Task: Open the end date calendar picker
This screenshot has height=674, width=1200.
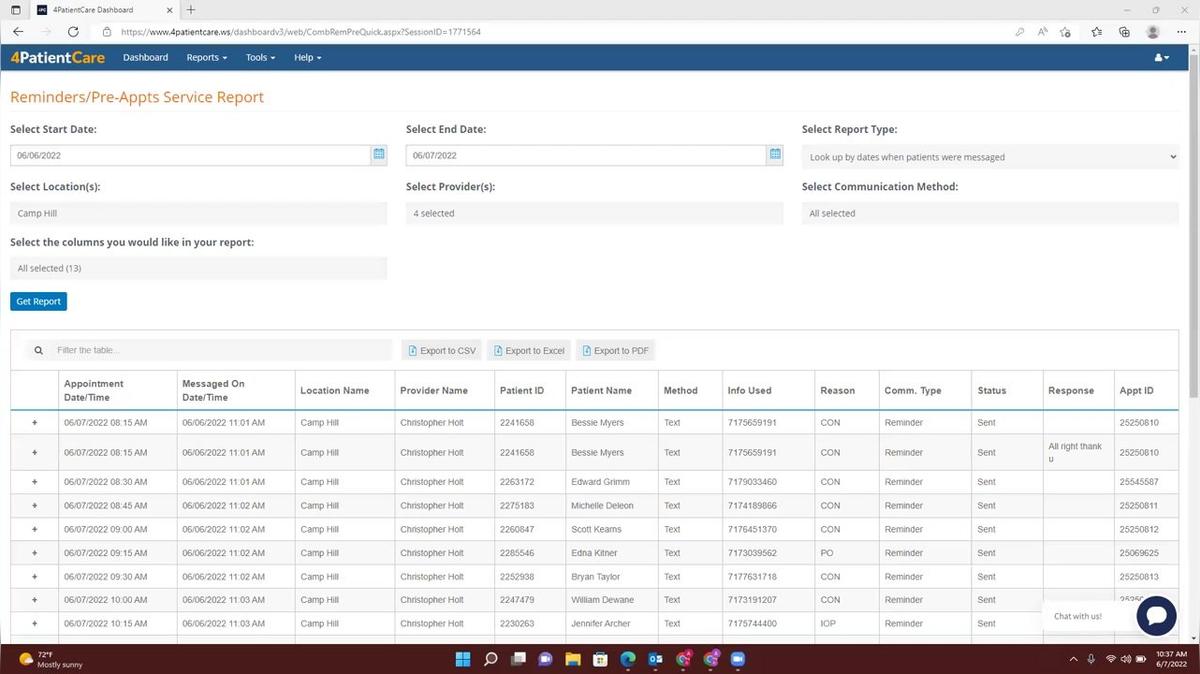Action: point(775,154)
